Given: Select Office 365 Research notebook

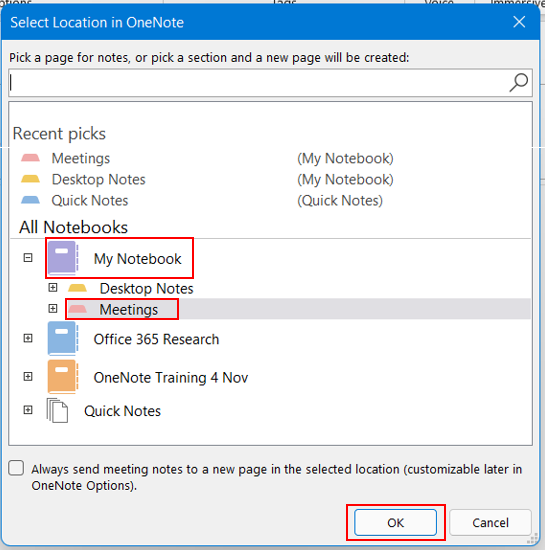Looking at the screenshot, I should (156, 340).
